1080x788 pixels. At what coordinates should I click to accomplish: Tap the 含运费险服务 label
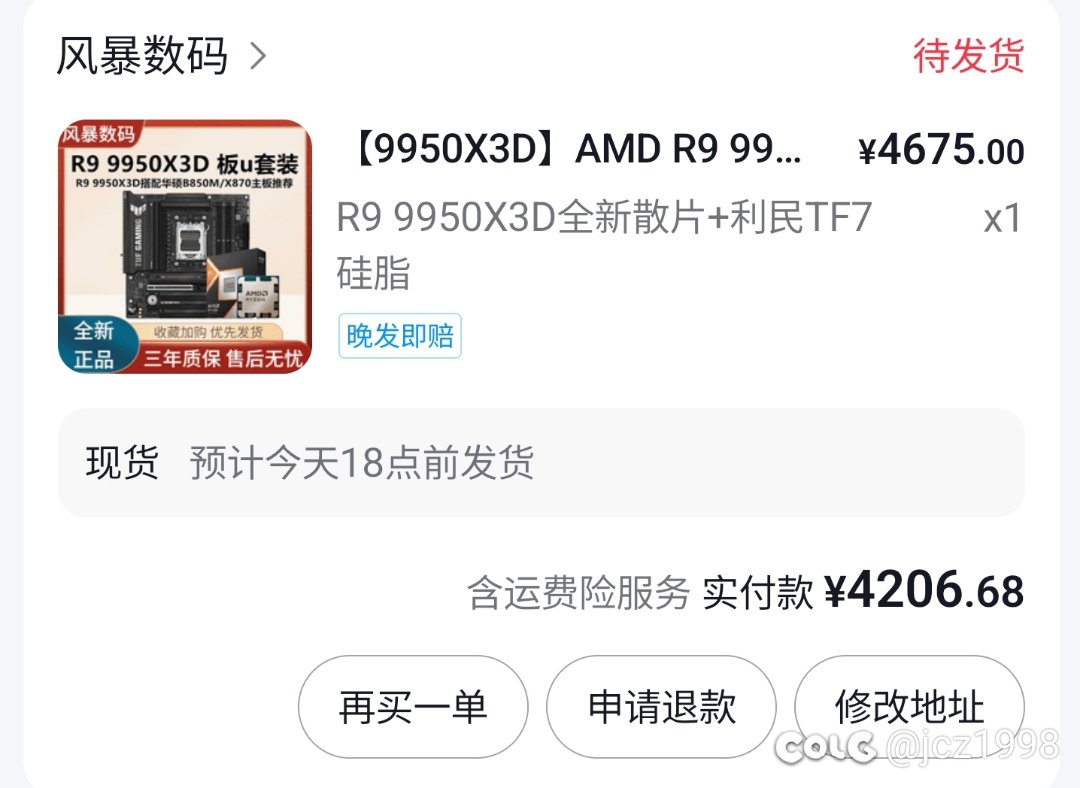(x=579, y=592)
